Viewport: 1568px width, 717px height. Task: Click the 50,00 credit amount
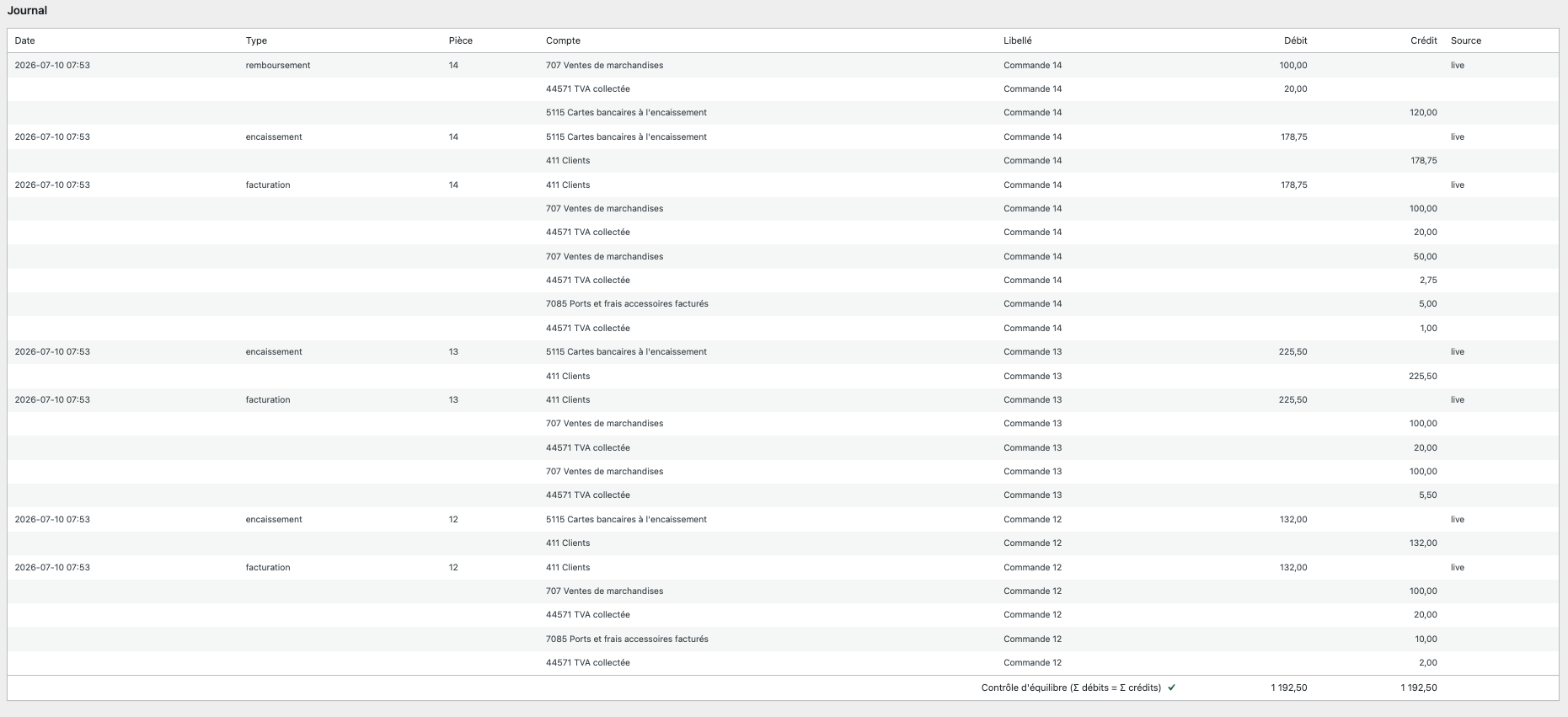1426,256
